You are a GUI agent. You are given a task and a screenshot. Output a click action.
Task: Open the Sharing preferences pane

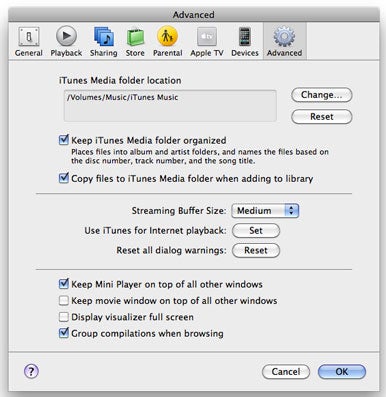104,41
